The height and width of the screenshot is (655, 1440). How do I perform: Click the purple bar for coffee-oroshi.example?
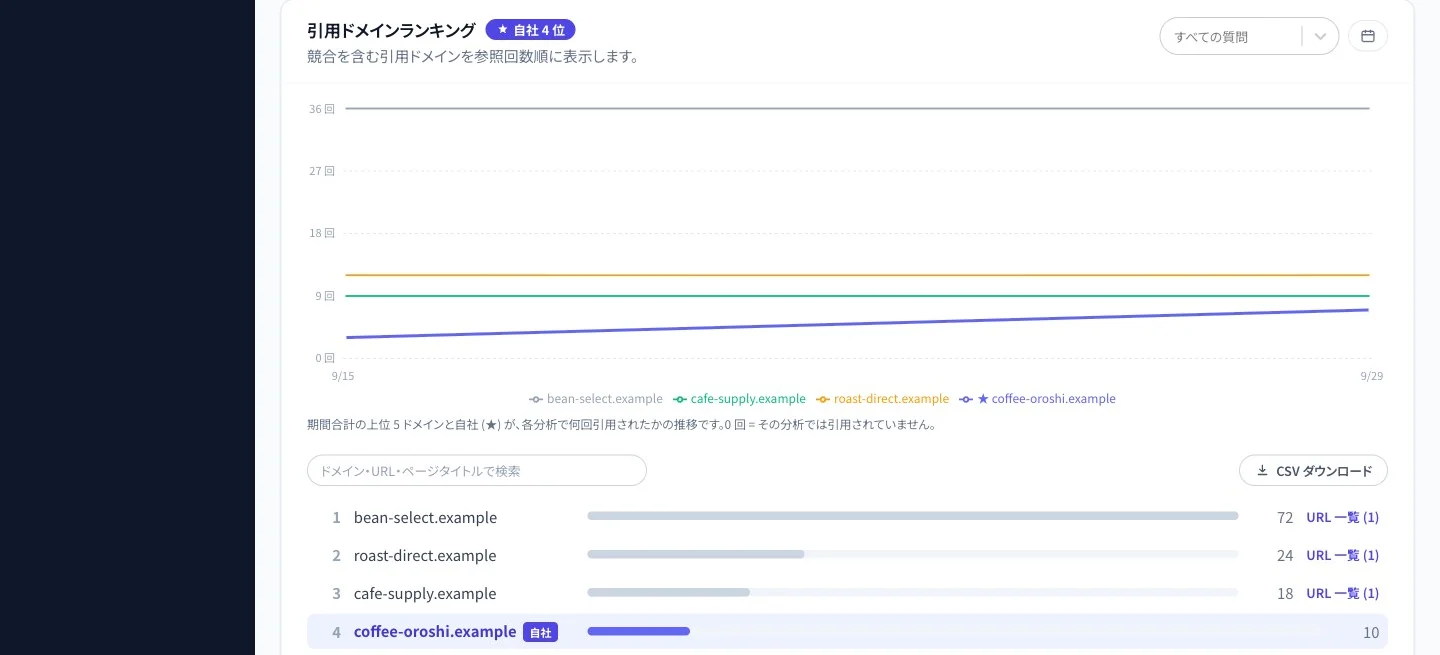(x=639, y=631)
